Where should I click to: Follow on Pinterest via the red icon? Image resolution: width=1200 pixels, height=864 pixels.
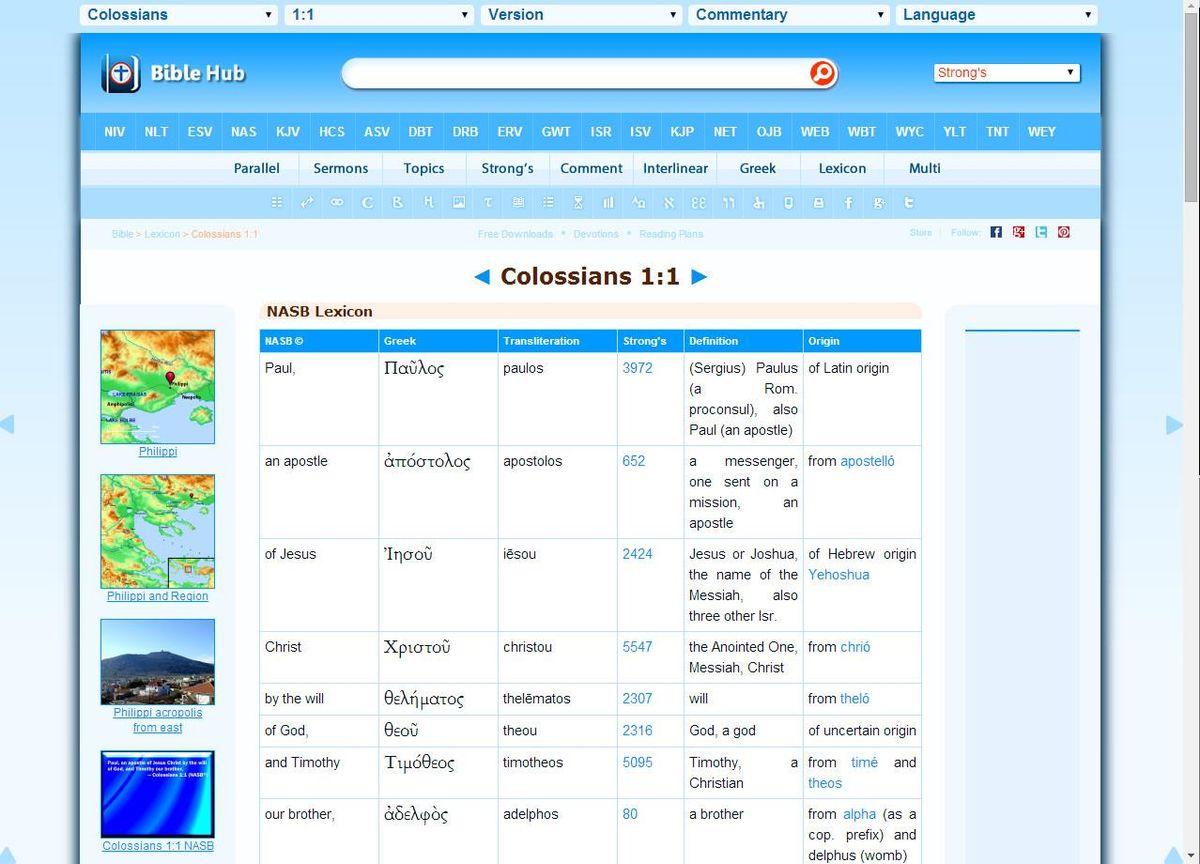(x=1064, y=232)
